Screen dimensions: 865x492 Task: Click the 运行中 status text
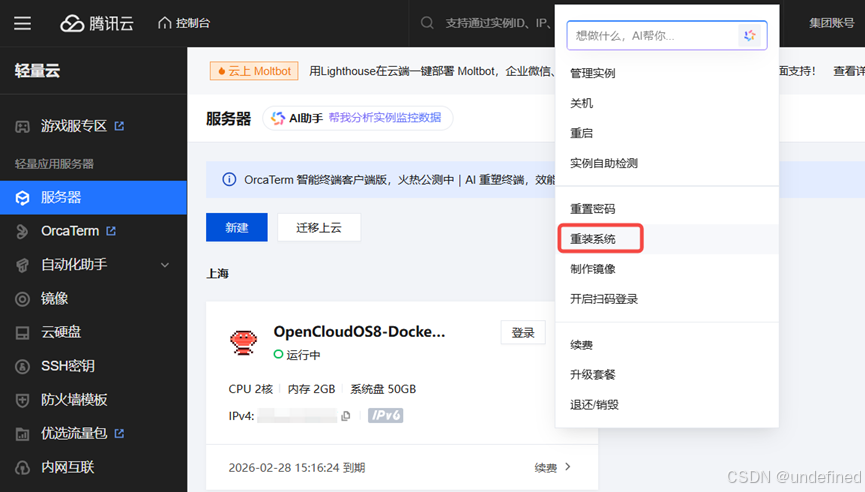pos(303,355)
